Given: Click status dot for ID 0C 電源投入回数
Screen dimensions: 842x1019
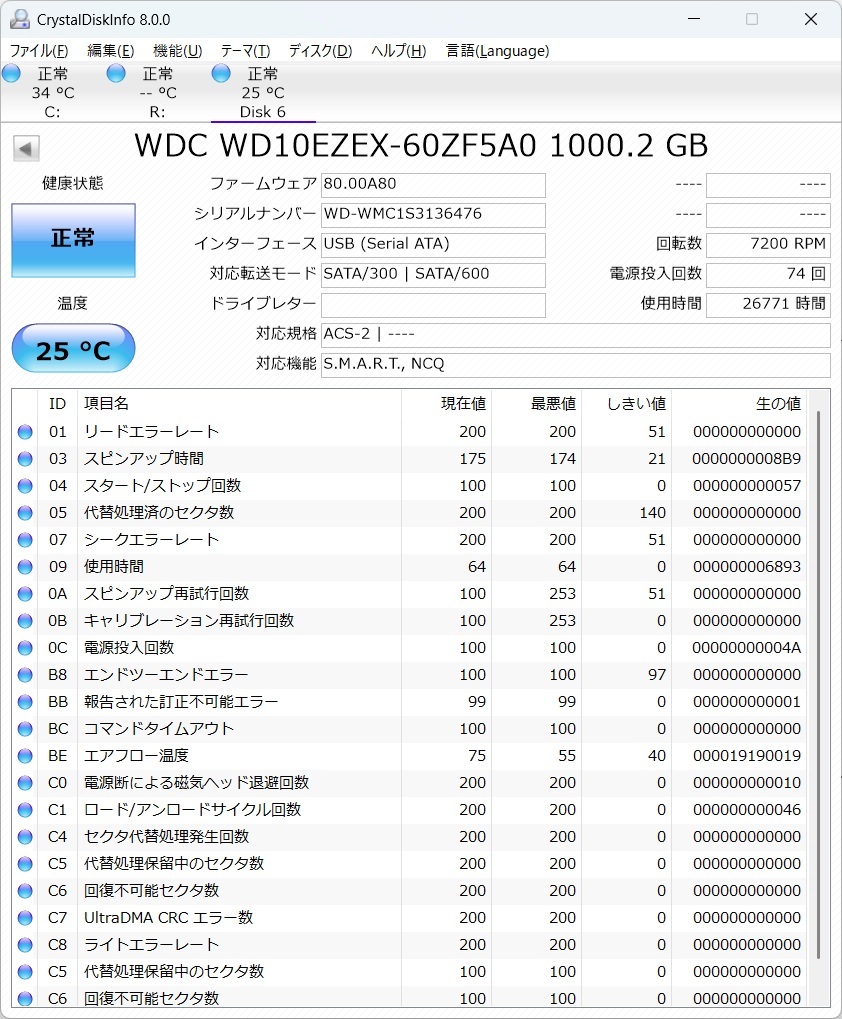Looking at the screenshot, I should click(25, 648).
